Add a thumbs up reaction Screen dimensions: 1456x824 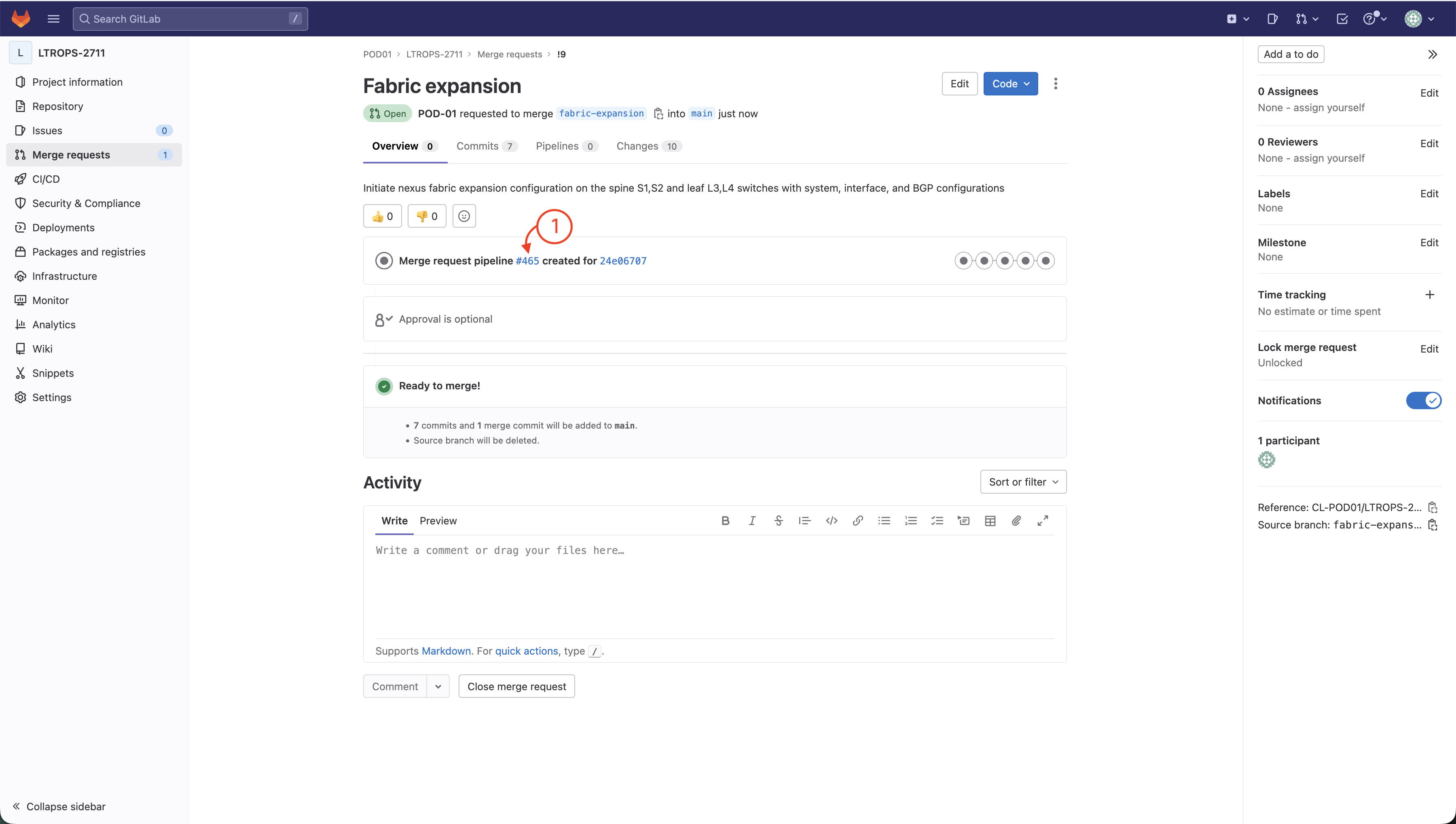coord(382,216)
